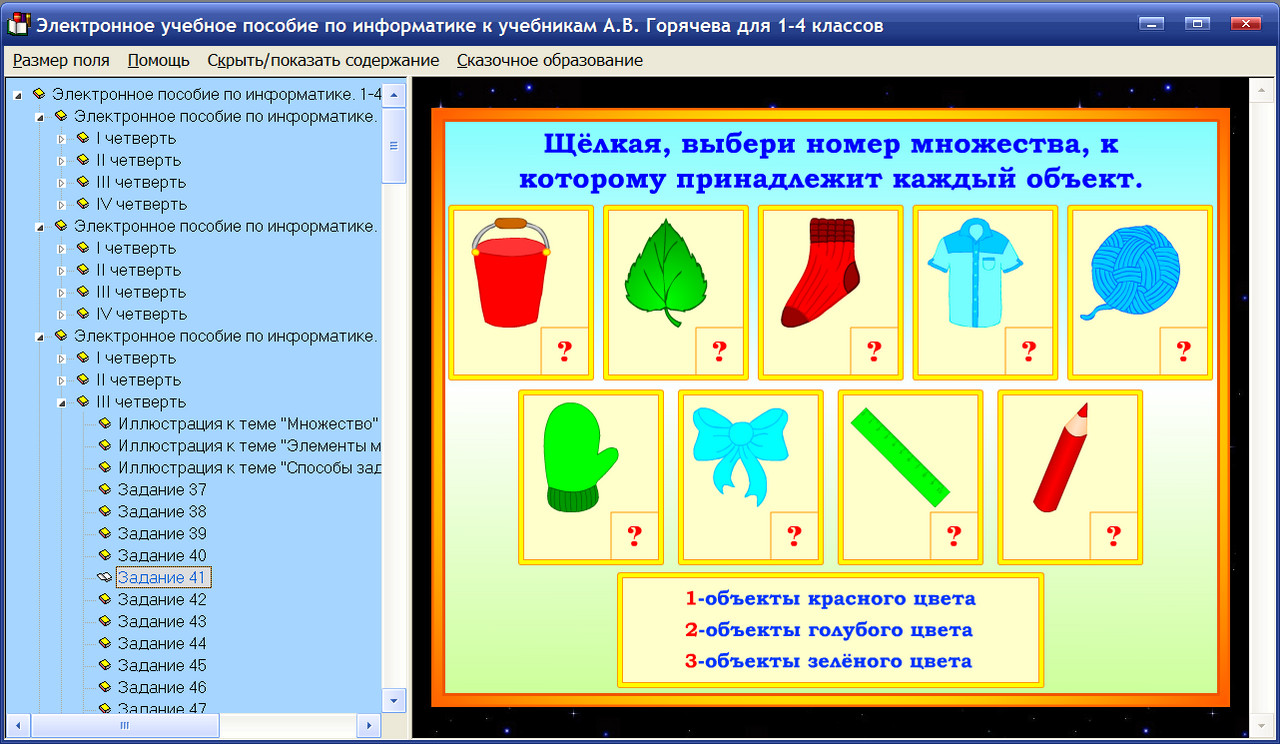Click the "?" icon on the yarn ball card

coord(1183,351)
